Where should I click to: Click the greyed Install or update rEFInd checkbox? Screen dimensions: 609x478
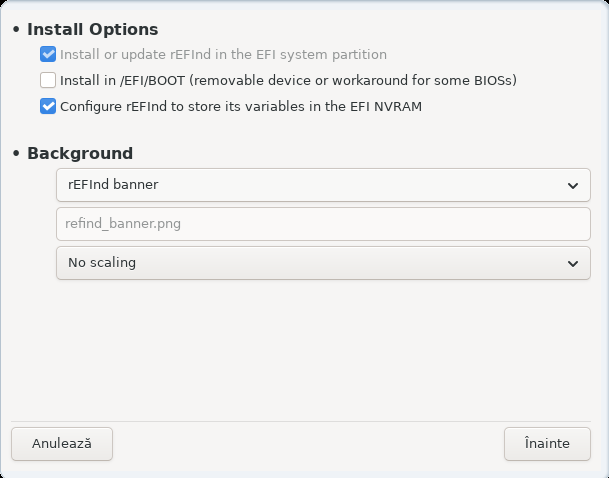pos(48,54)
